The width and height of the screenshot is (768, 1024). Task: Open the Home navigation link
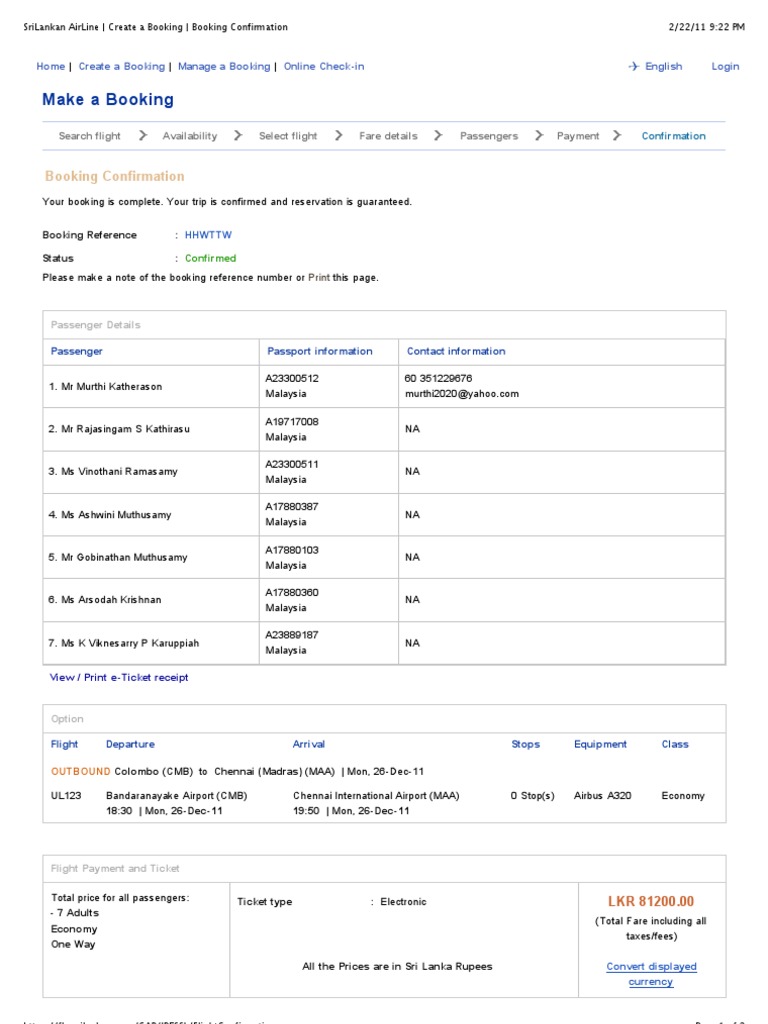pos(50,66)
